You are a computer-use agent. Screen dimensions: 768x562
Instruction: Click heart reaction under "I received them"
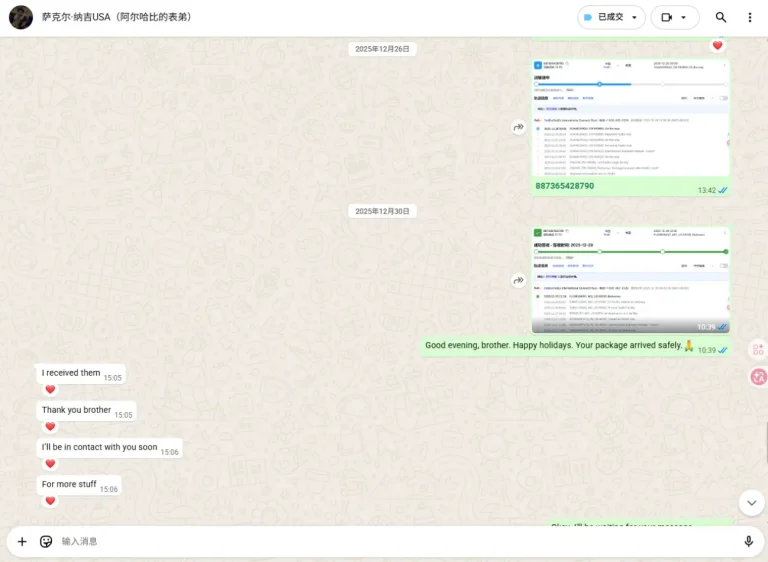pyautogui.click(x=50, y=389)
